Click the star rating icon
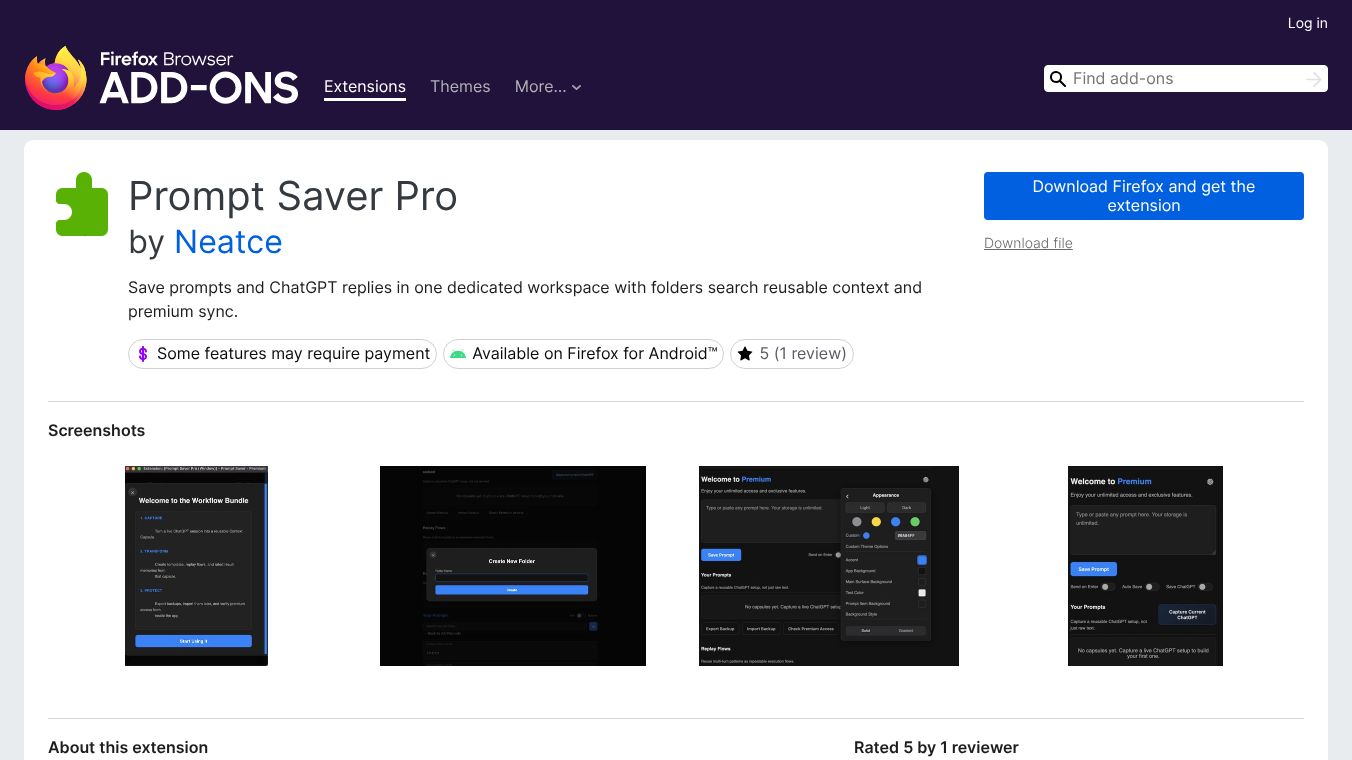This screenshot has height=760, width=1352. [x=745, y=354]
